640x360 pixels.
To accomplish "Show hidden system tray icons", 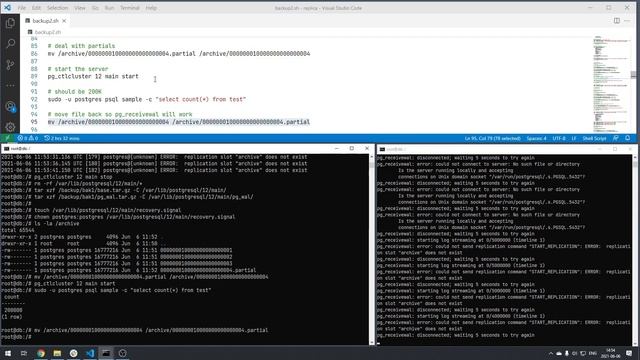I will pyautogui.click(x=551, y=353).
